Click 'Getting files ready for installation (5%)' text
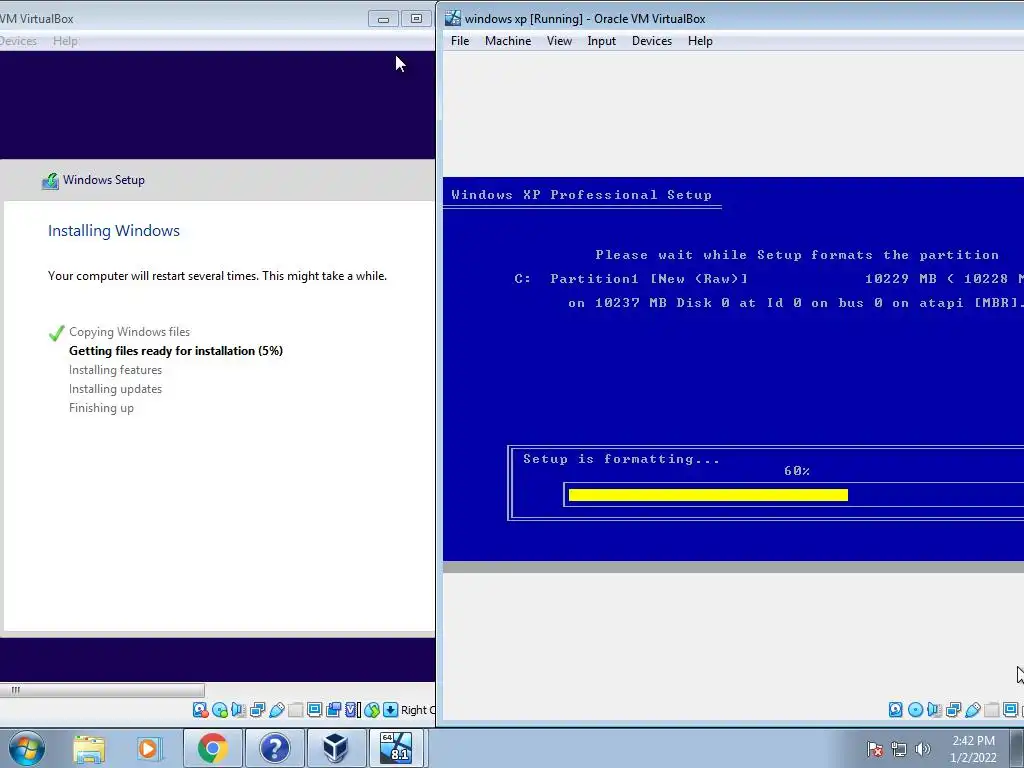Viewport: 1024px width, 768px height. pyautogui.click(x=176, y=351)
